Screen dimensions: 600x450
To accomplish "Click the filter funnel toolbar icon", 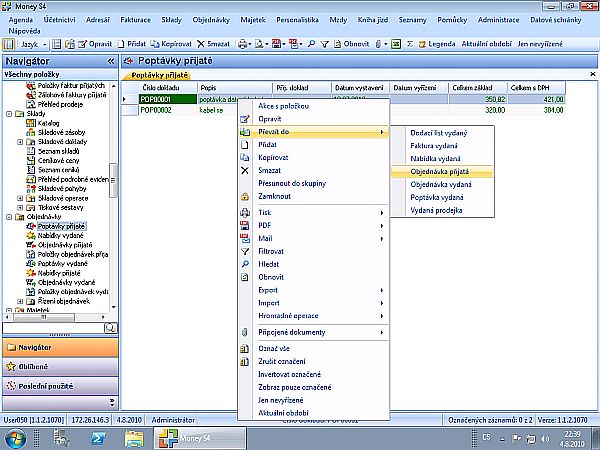I will pos(324,44).
